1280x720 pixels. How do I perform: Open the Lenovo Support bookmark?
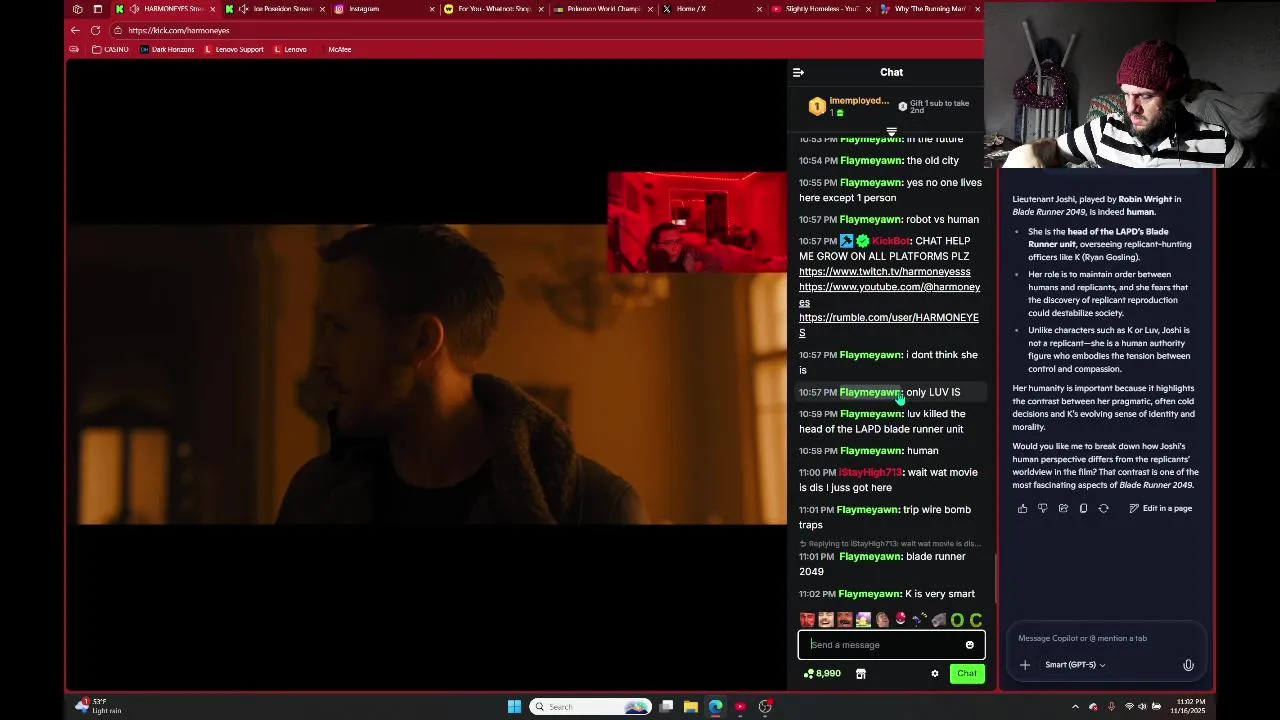(x=234, y=49)
